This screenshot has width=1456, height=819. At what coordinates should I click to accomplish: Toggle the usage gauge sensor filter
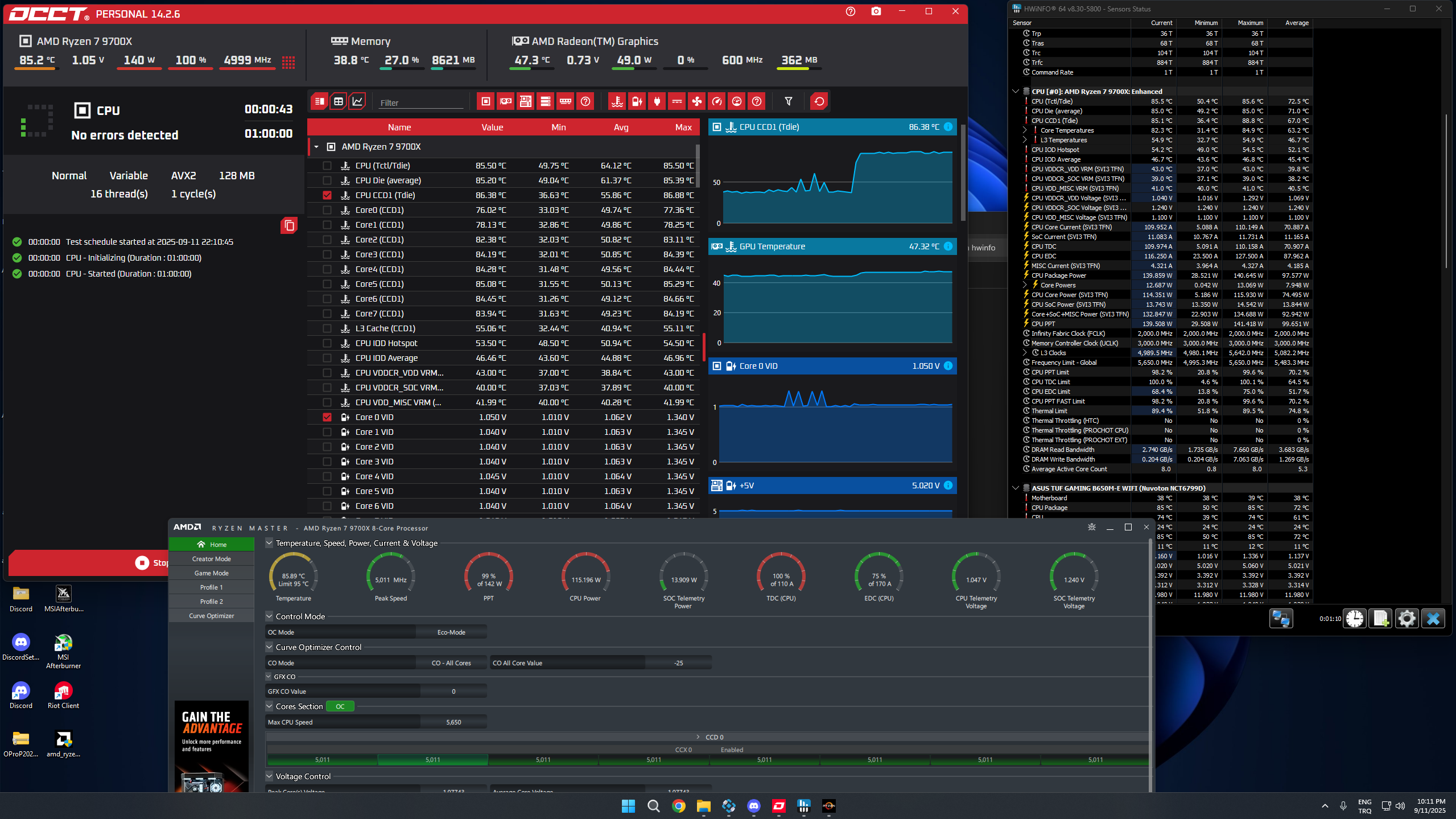(737, 101)
